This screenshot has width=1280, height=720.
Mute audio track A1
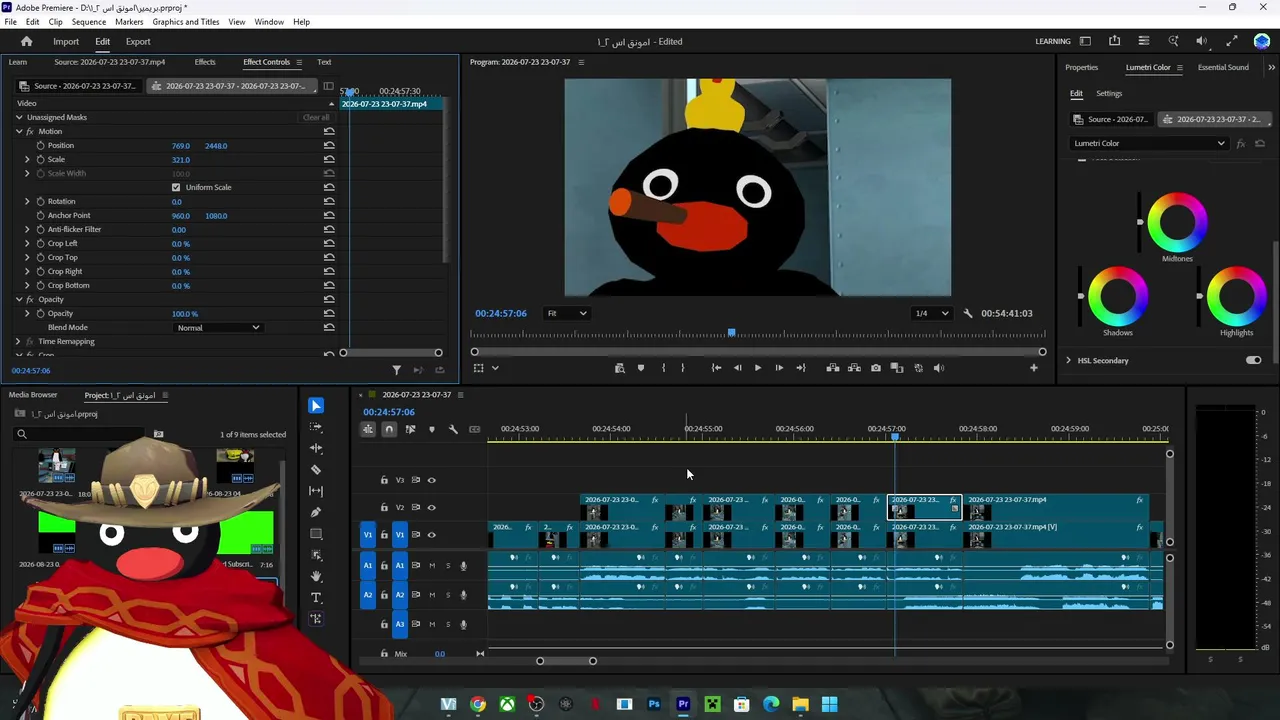432,566
